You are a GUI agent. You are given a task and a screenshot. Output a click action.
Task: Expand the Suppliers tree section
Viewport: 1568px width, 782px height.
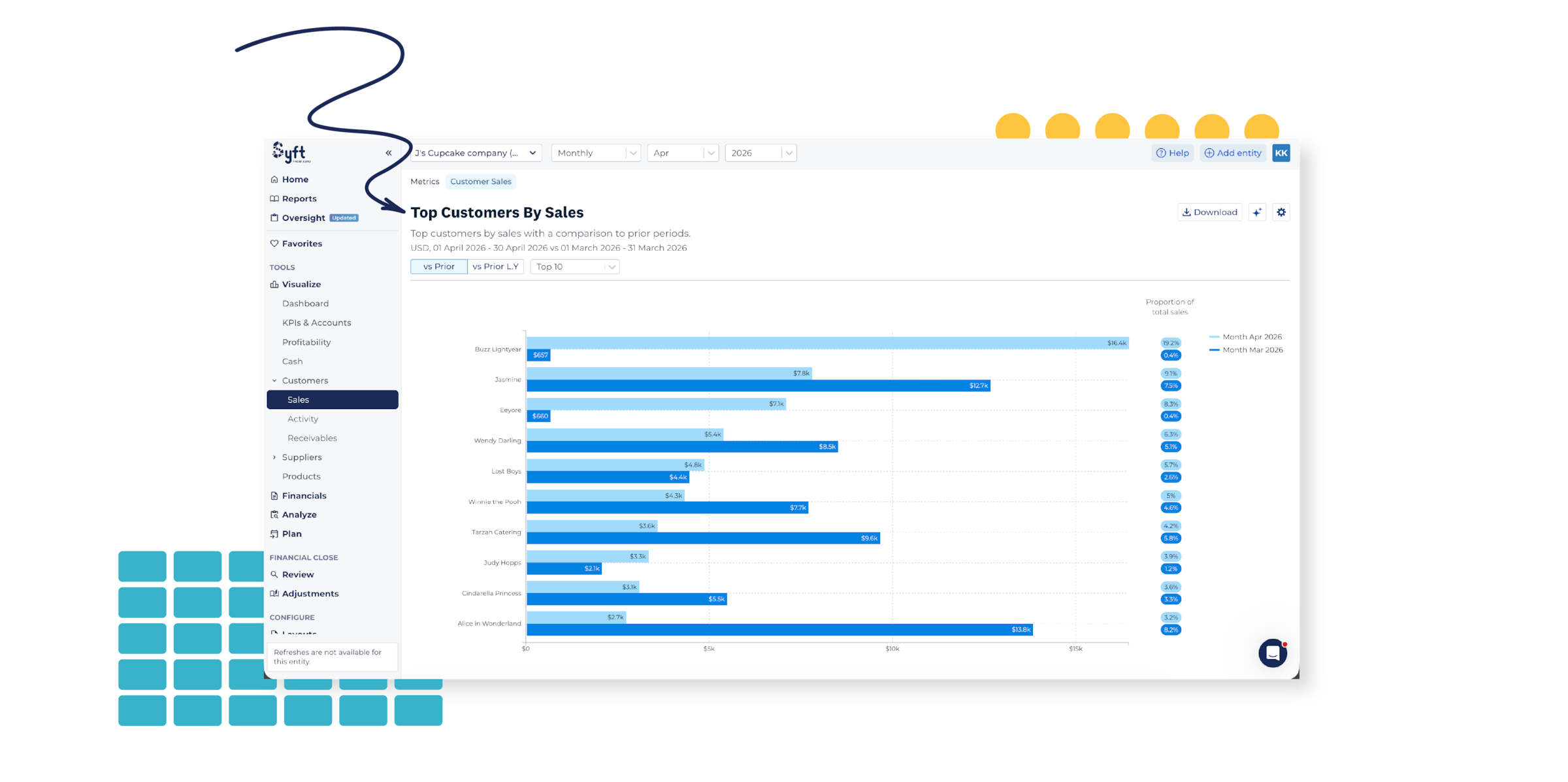[x=274, y=457]
